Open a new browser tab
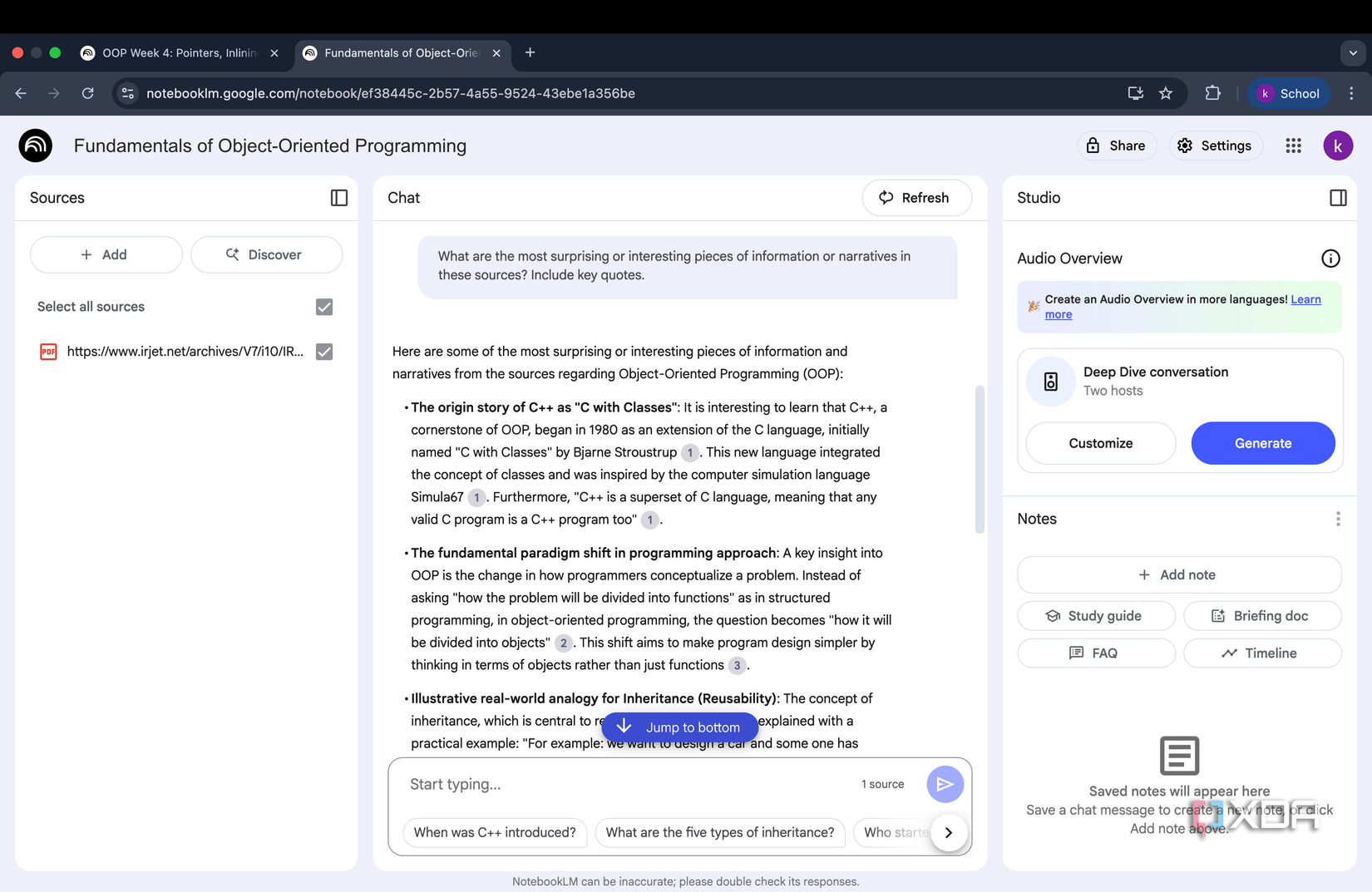The width and height of the screenshot is (1372, 892). pos(530,52)
